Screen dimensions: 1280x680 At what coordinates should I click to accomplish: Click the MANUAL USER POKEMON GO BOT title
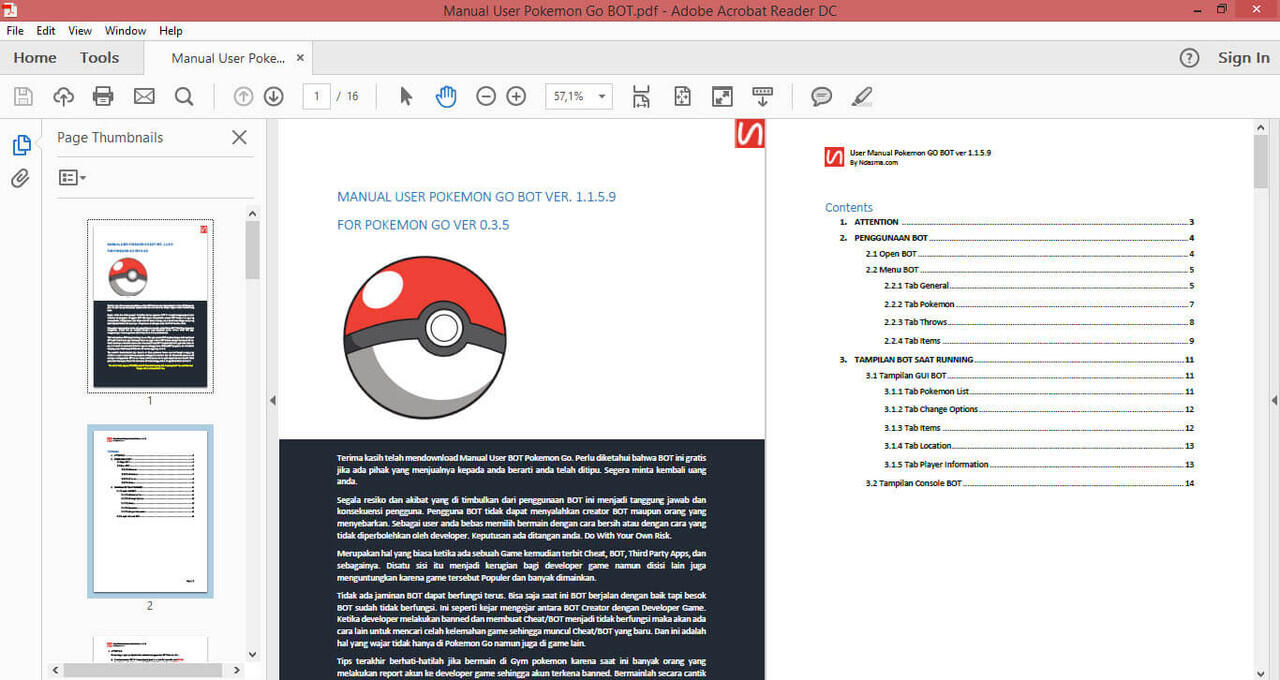click(476, 197)
